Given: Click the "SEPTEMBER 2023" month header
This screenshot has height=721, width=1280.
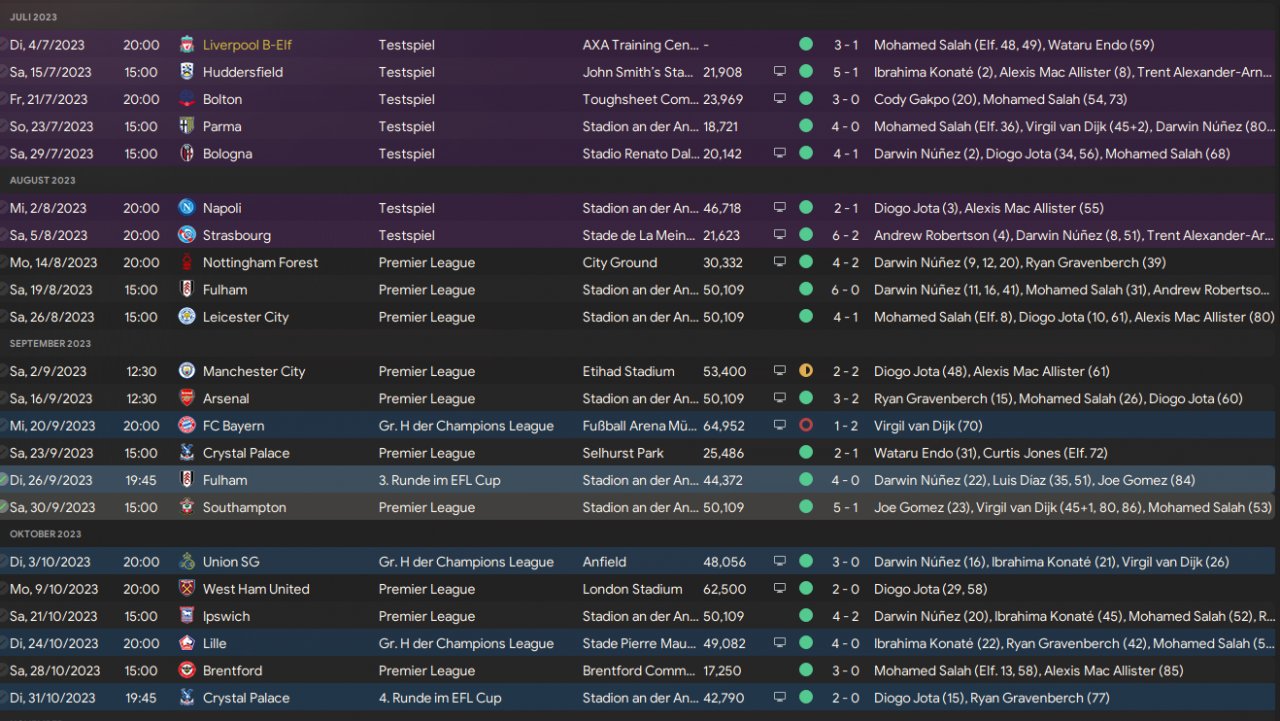Looking at the screenshot, I should [x=50, y=344].
